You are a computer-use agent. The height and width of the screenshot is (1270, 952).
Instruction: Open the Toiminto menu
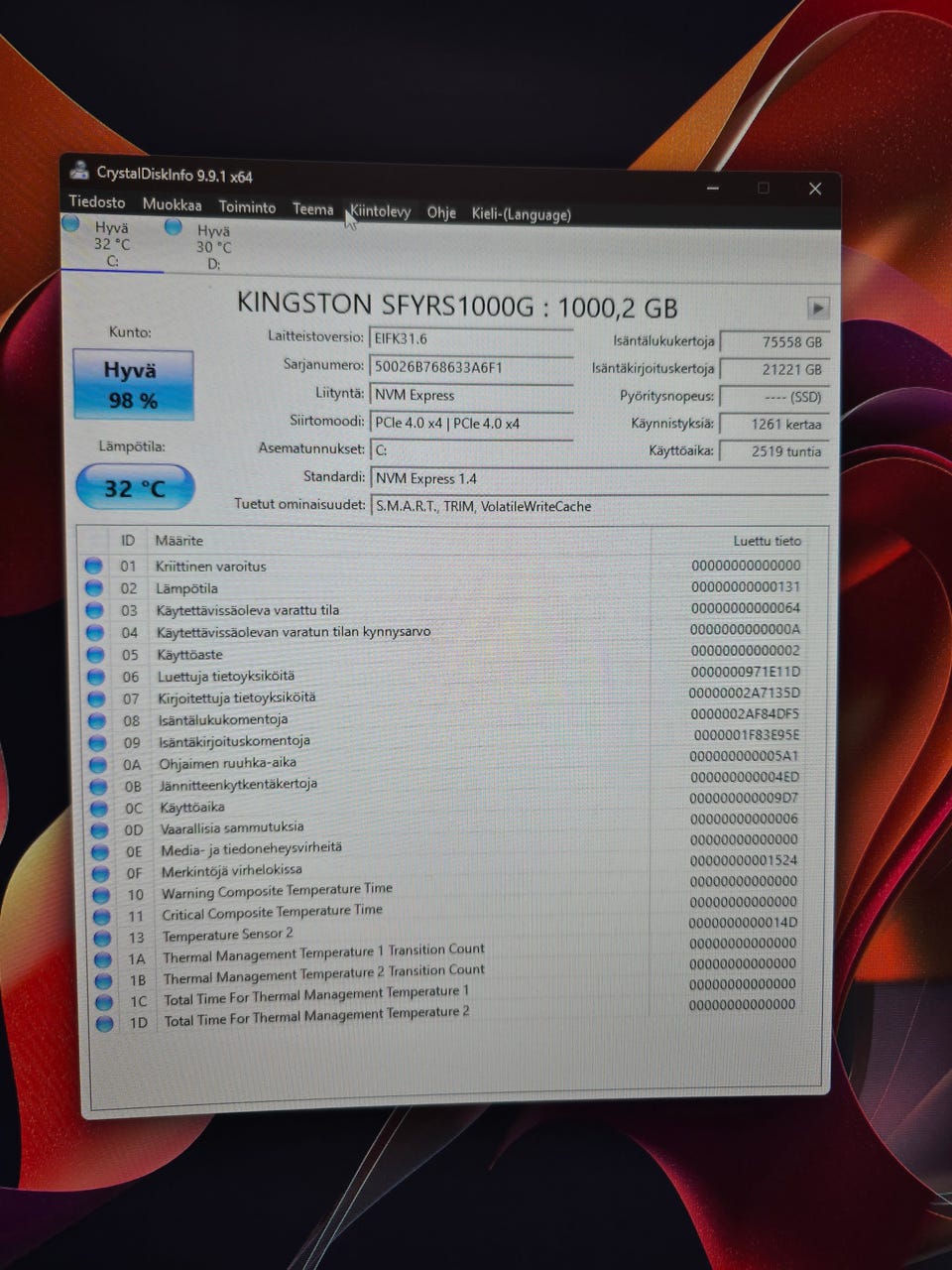click(x=247, y=206)
